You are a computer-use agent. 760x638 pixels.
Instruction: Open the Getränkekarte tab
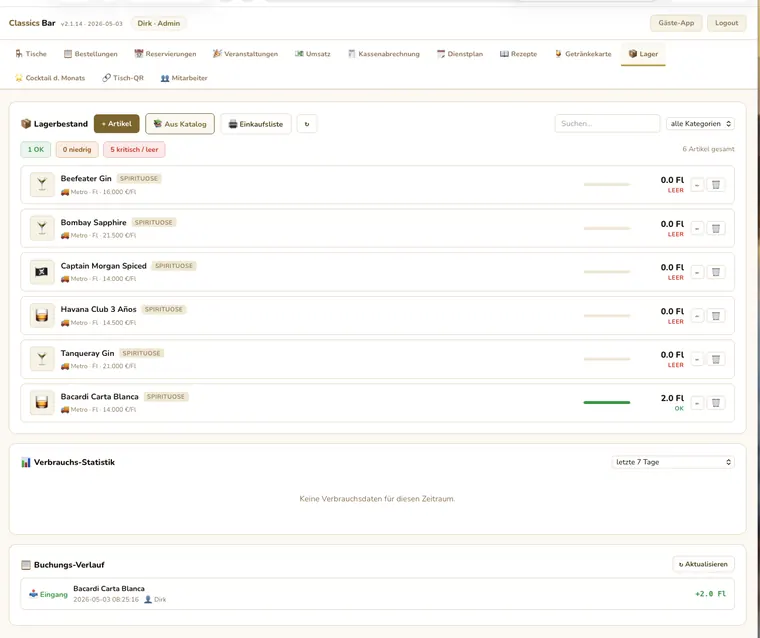point(583,54)
